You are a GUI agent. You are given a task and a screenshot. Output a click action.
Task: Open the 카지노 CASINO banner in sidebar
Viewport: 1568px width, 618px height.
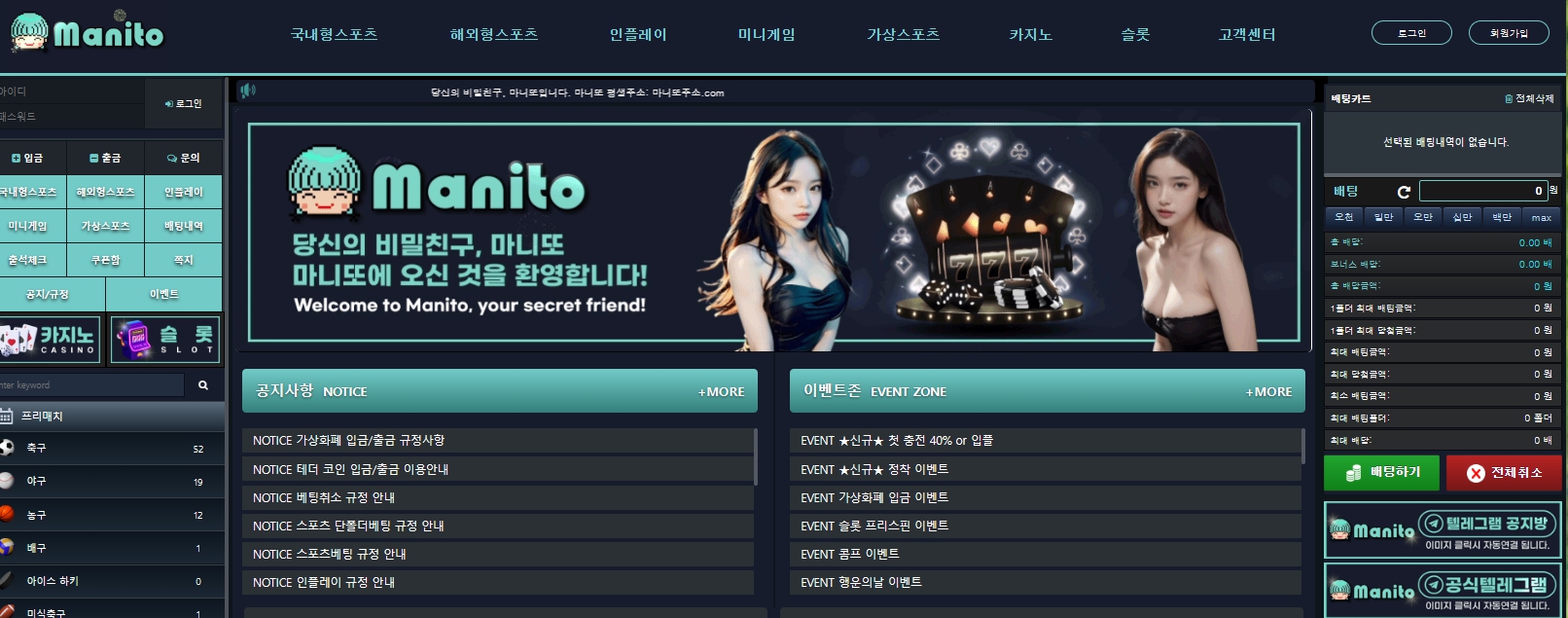tap(50, 340)
